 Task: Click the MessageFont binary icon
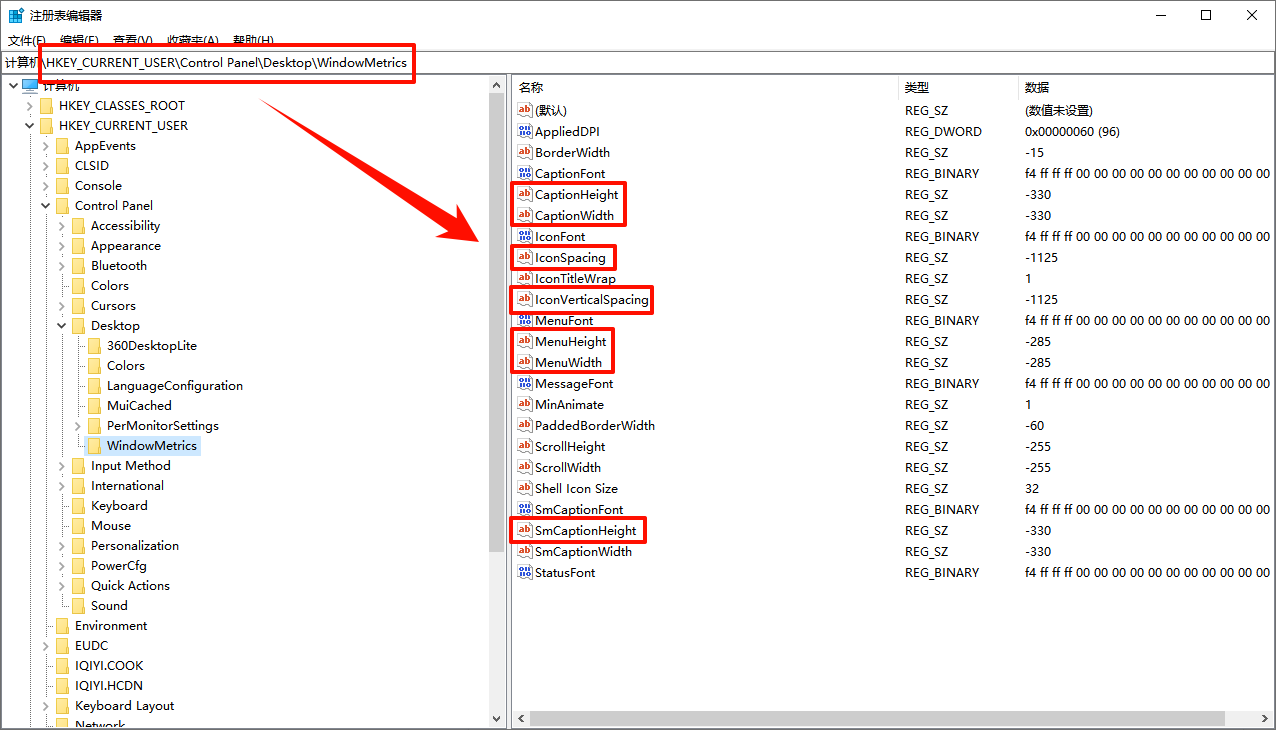[x=525, y=384]
